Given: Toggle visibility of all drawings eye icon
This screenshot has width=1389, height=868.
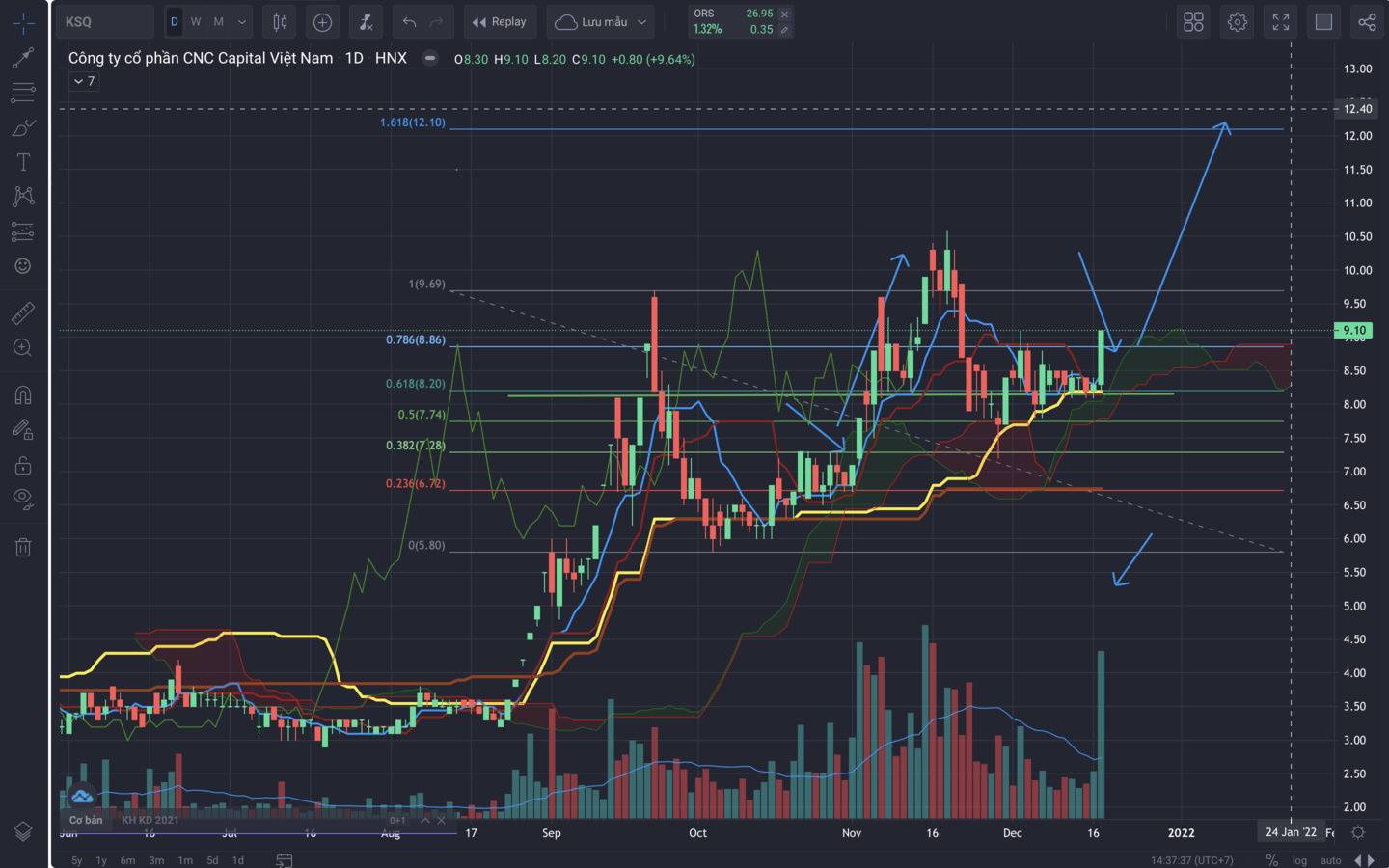Looking at the screenshot, I should coord(23,499).
